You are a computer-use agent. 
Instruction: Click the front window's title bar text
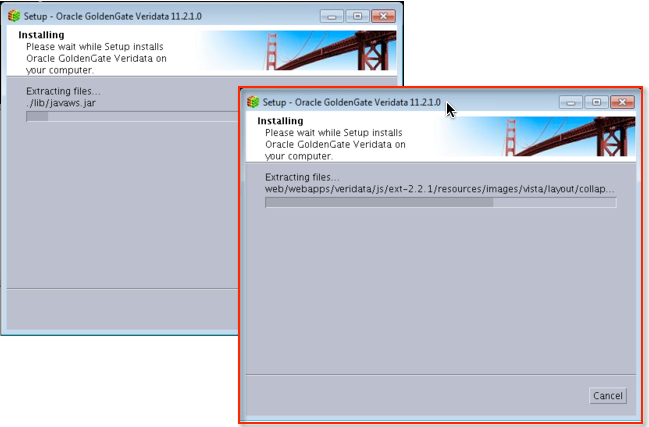coord(351,102)
